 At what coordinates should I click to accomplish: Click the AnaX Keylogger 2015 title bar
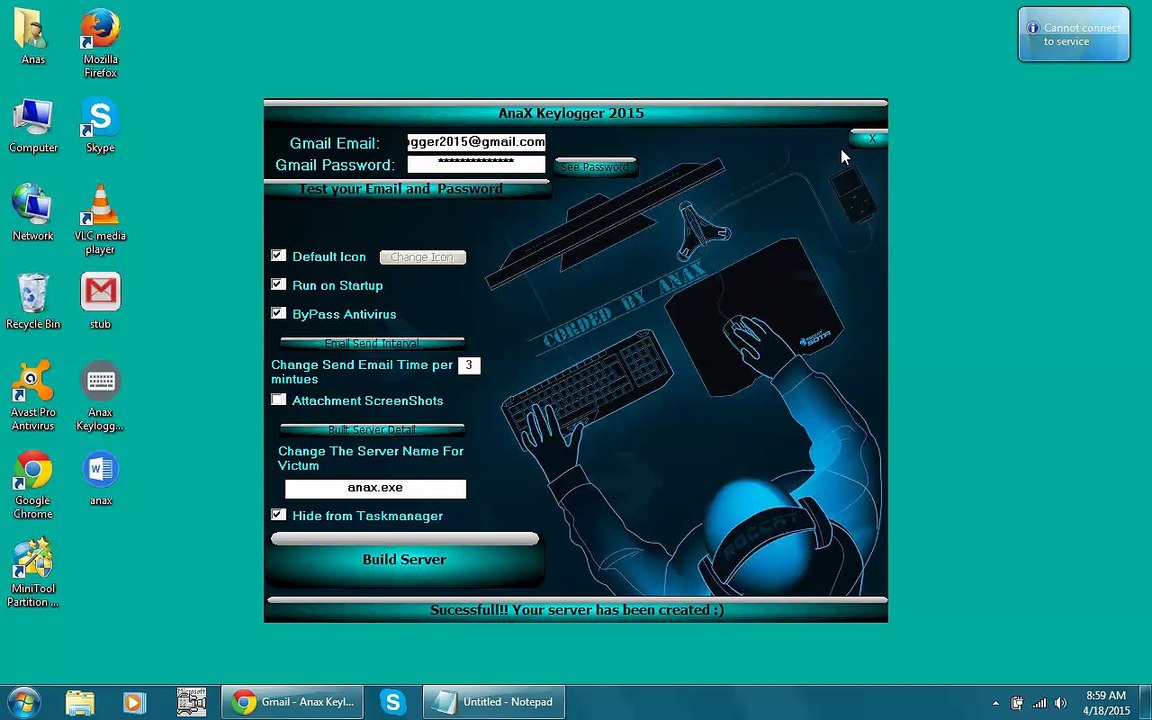click(576, 113)
